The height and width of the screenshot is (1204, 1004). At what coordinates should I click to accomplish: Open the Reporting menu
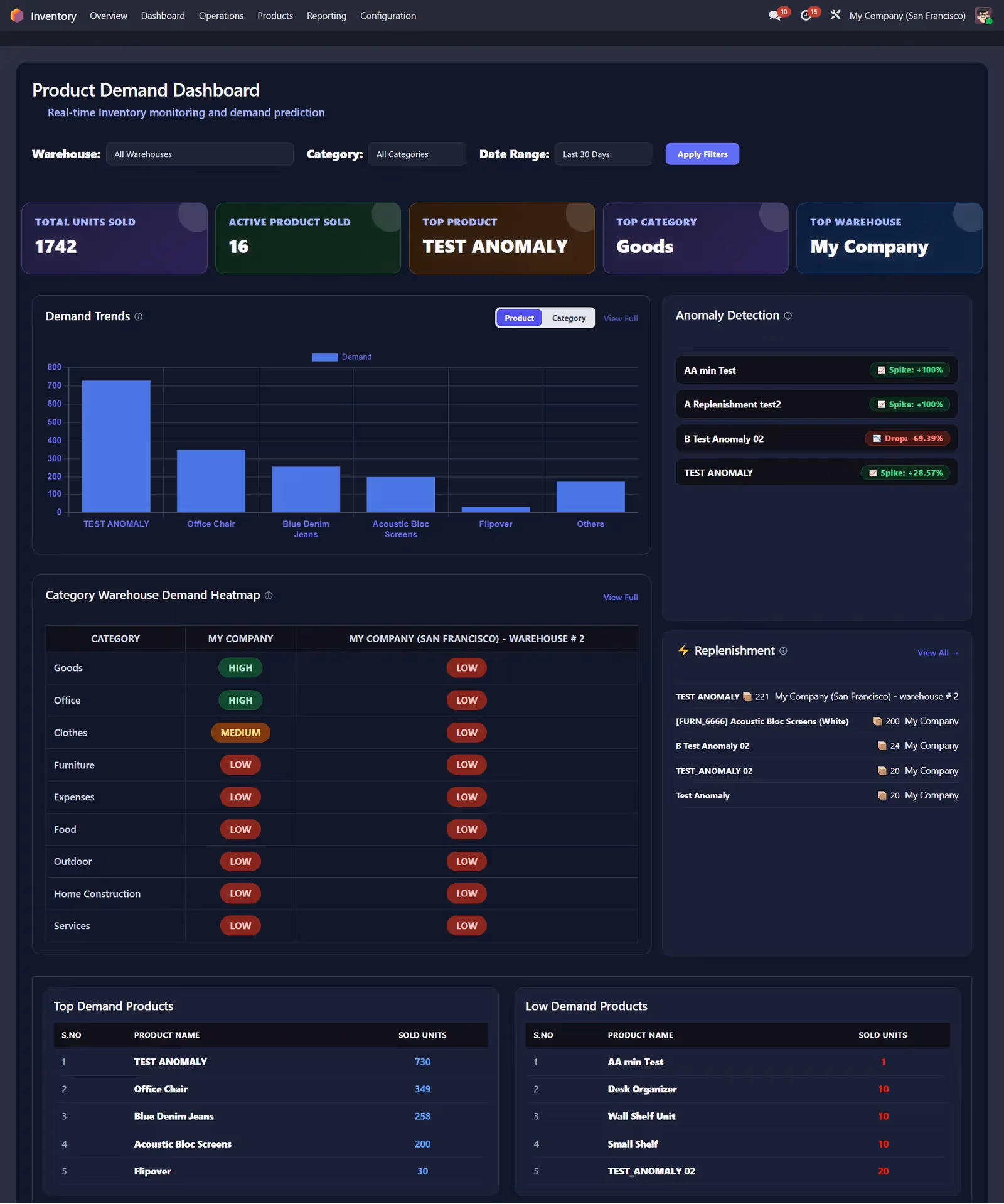coord(326,16)
